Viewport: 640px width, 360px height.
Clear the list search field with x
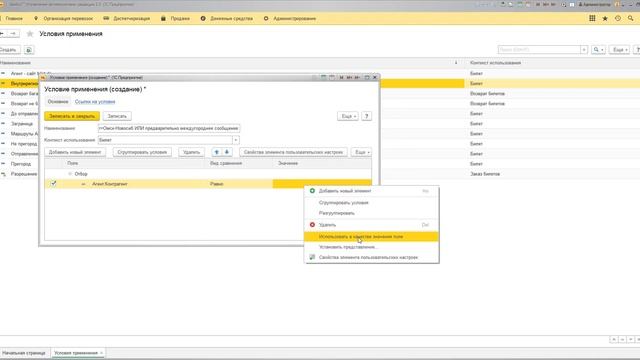tap(584, 50)
